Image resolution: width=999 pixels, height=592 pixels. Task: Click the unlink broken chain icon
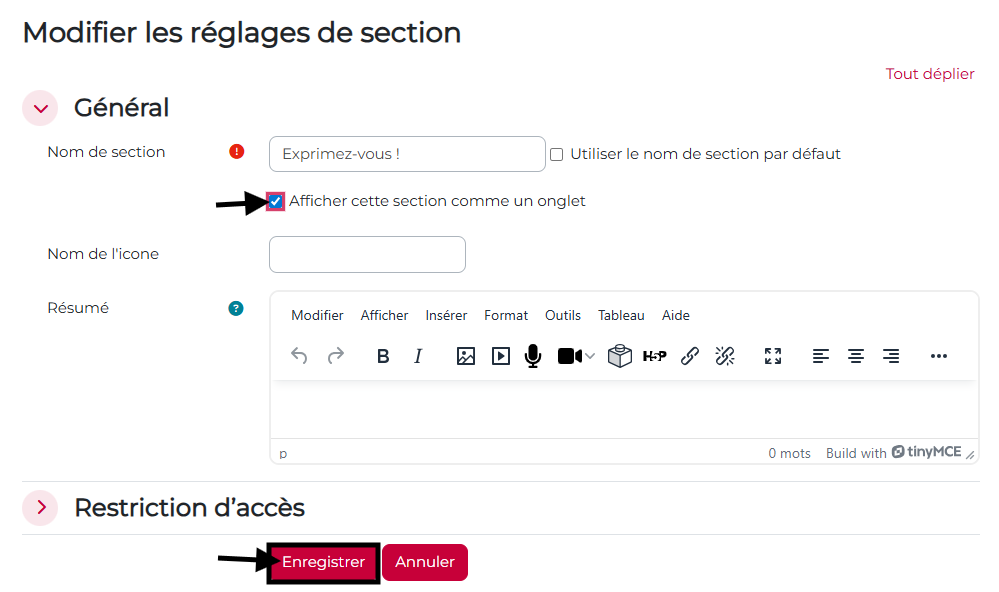pyautogui.click(x=725, y=356)
